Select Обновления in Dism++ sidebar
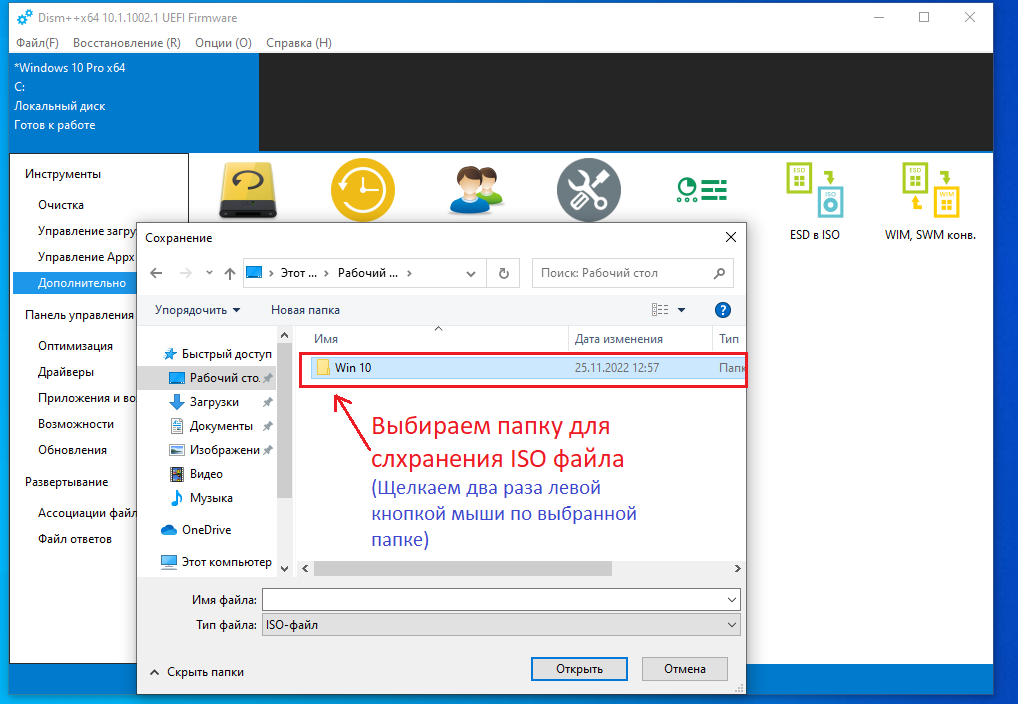The height and width of the screenshot is (704, 1018). 72,450
